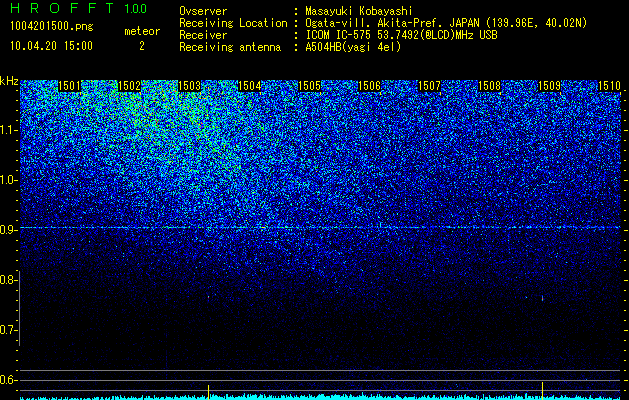The width and height of the screenshot is (629, 400).
Task: Click the horizontal 0.9 kHz carrier line
Action: pos(320,227)
